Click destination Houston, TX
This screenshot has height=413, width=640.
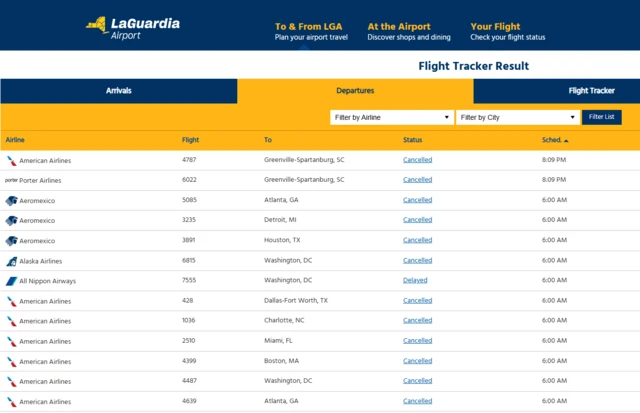click(282, 240)
